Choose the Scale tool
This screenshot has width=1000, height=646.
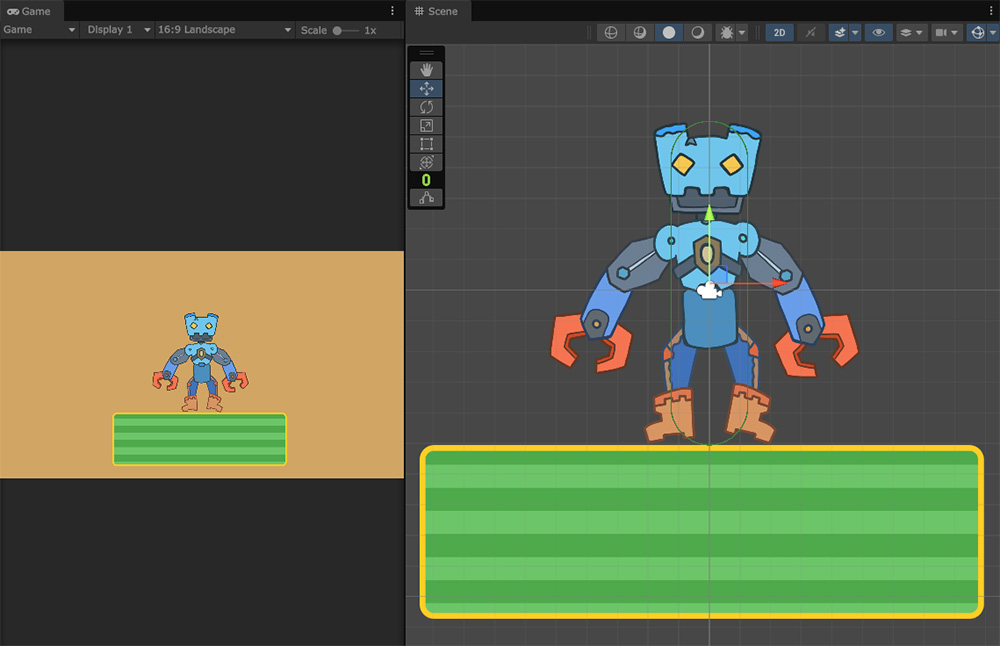(x=426, y=125)
